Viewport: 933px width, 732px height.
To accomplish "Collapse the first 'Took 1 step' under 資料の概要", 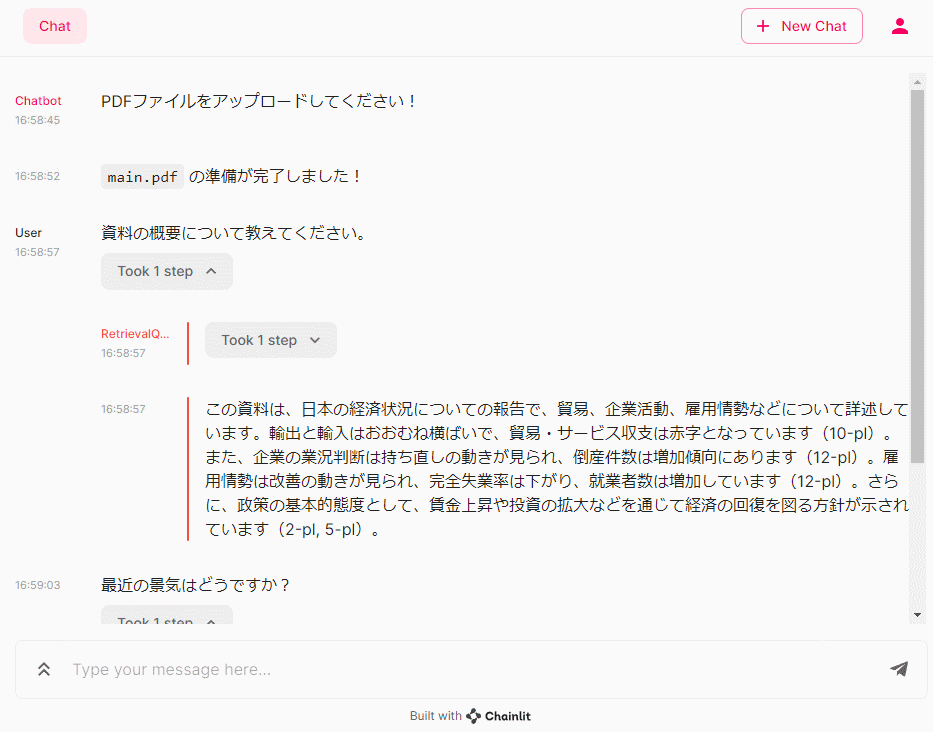I will tap(166, 271).
